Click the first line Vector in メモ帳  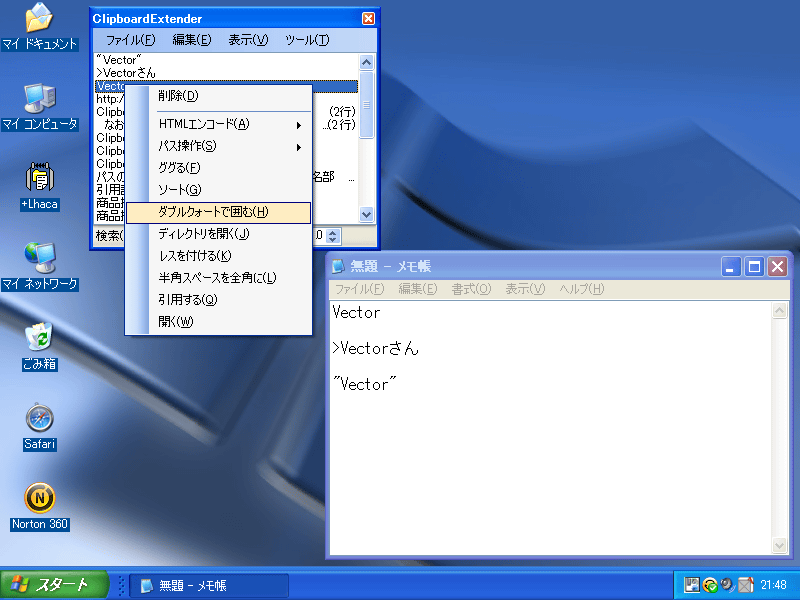pyautogui.click(x=356, y=312)
